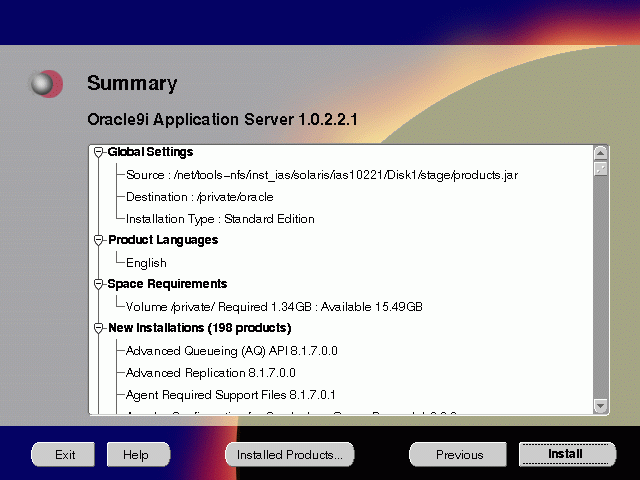
Task: Open Help for the installer
Action: tap(138, 454)
